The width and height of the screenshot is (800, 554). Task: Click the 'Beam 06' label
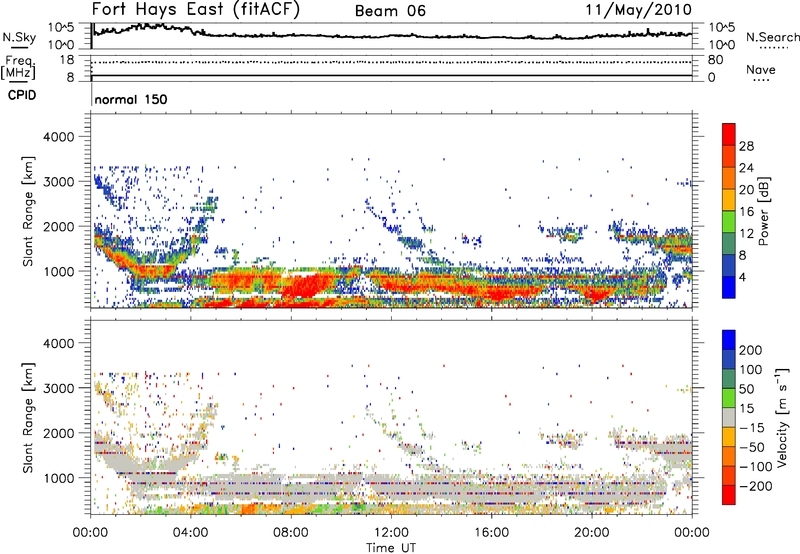click(390, 11)
